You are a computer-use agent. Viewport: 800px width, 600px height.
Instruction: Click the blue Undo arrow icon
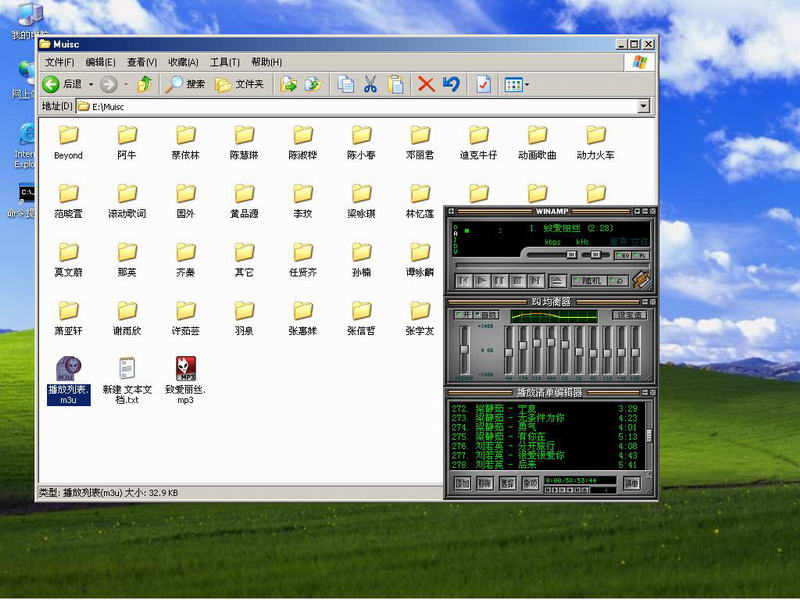[451, 84]
